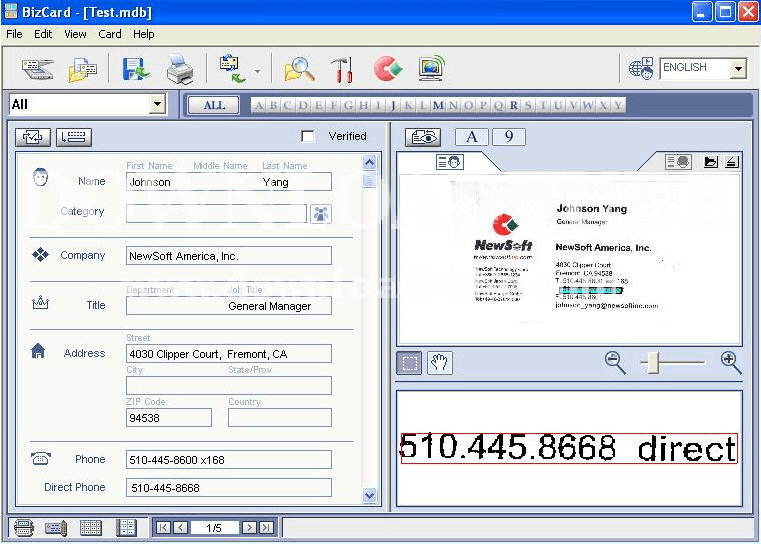Click the Company field NewSoft America, Inc.
Screen dimensions: 761x544
[229, 256]
